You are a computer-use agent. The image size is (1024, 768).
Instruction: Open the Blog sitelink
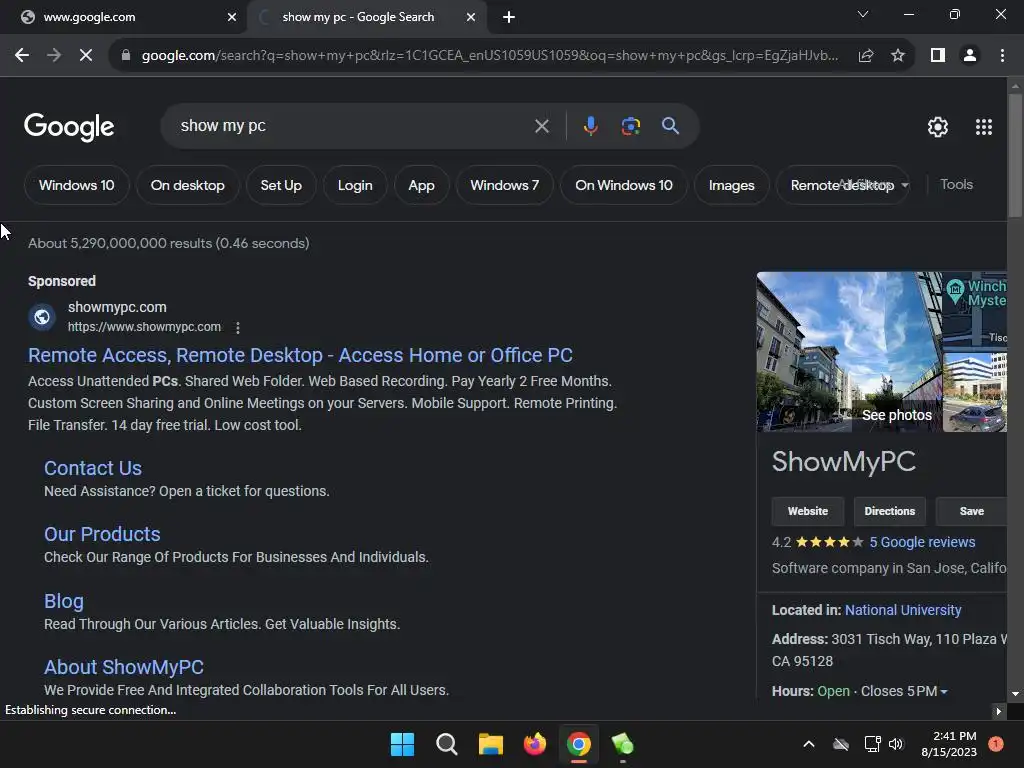pos(64,601)
